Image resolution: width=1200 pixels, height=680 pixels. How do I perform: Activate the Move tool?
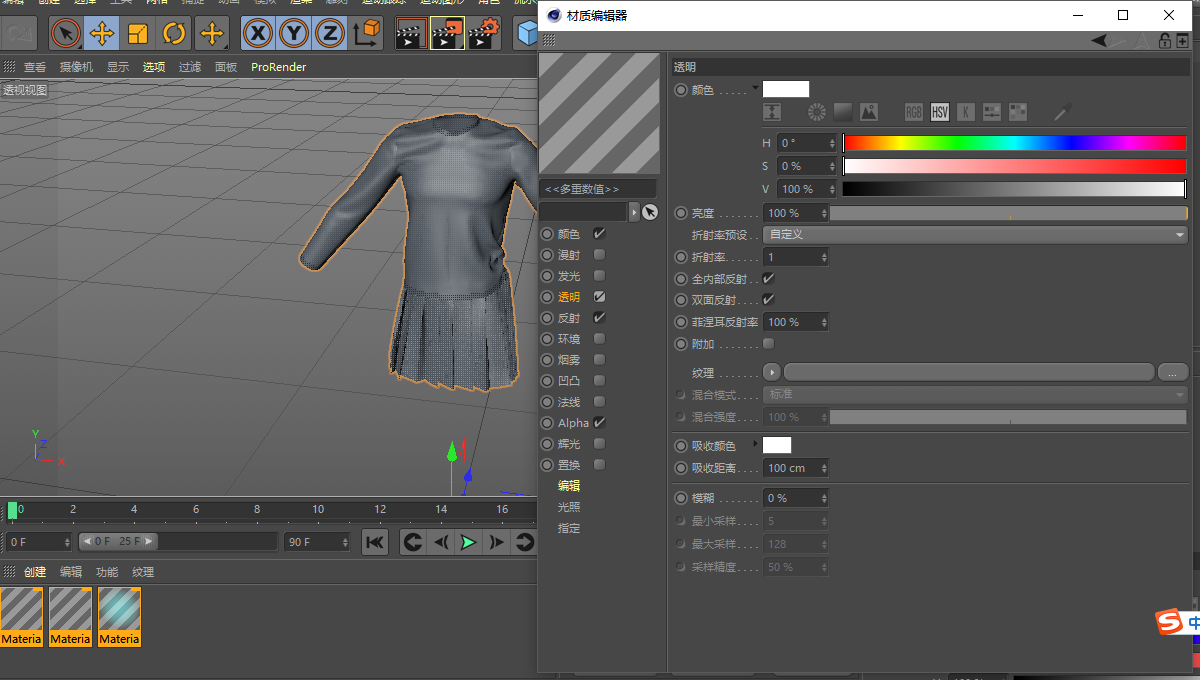tap(102, 33)
